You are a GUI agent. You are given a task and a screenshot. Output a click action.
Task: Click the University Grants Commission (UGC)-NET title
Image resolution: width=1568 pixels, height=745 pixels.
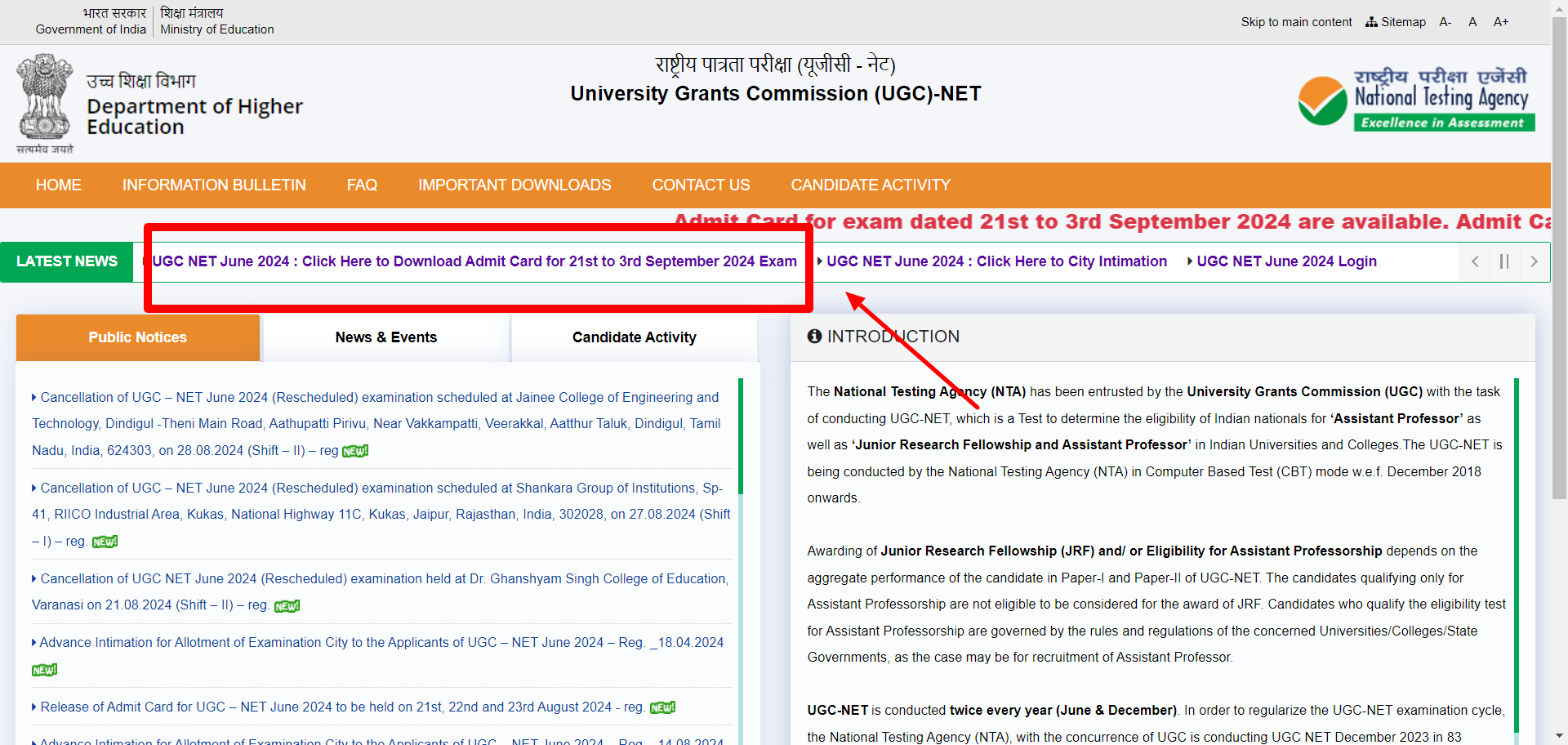[776, 94]
